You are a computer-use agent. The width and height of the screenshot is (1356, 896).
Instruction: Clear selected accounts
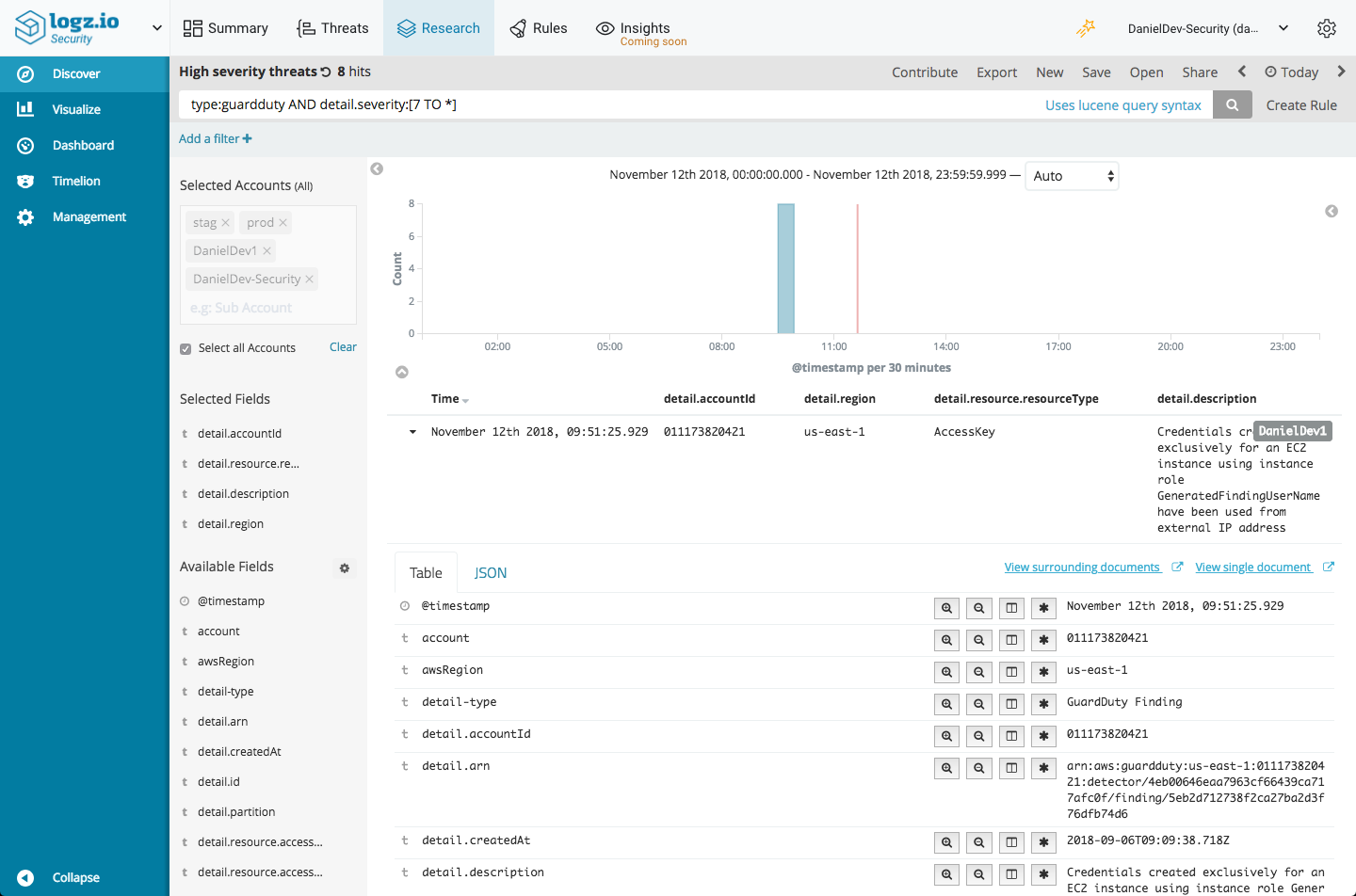point(343,347)
